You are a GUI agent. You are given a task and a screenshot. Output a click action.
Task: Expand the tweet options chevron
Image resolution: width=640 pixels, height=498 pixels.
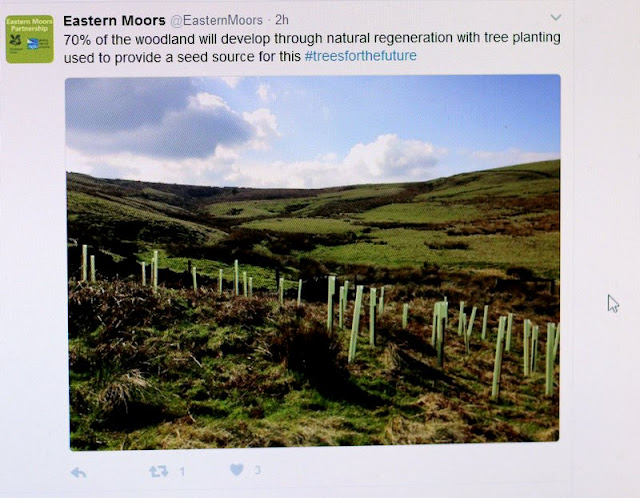(556, 18)
